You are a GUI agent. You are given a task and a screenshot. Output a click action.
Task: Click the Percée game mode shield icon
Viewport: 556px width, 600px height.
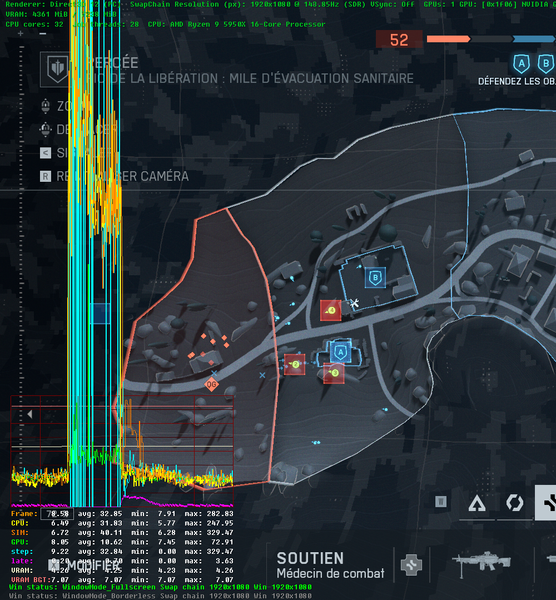point(57,69)
